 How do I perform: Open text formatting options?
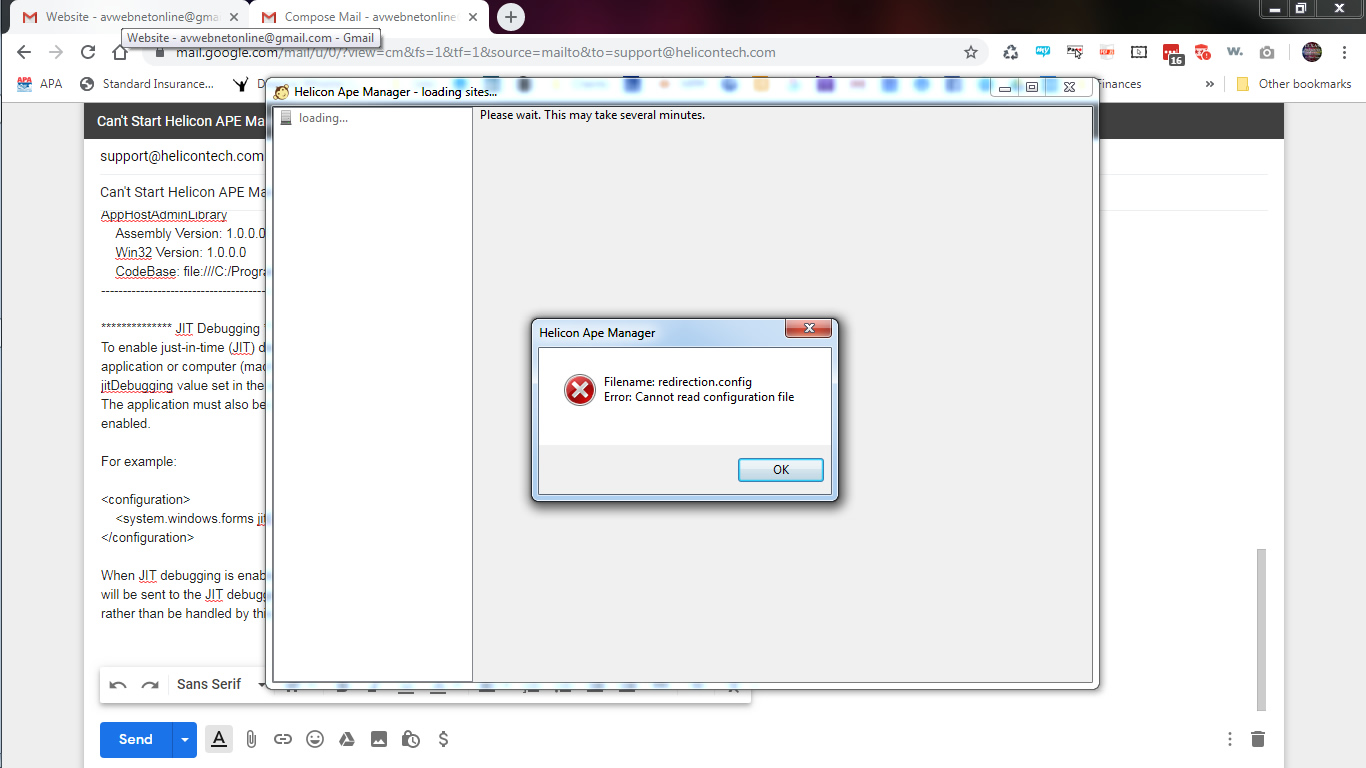[x=218, y=739]
